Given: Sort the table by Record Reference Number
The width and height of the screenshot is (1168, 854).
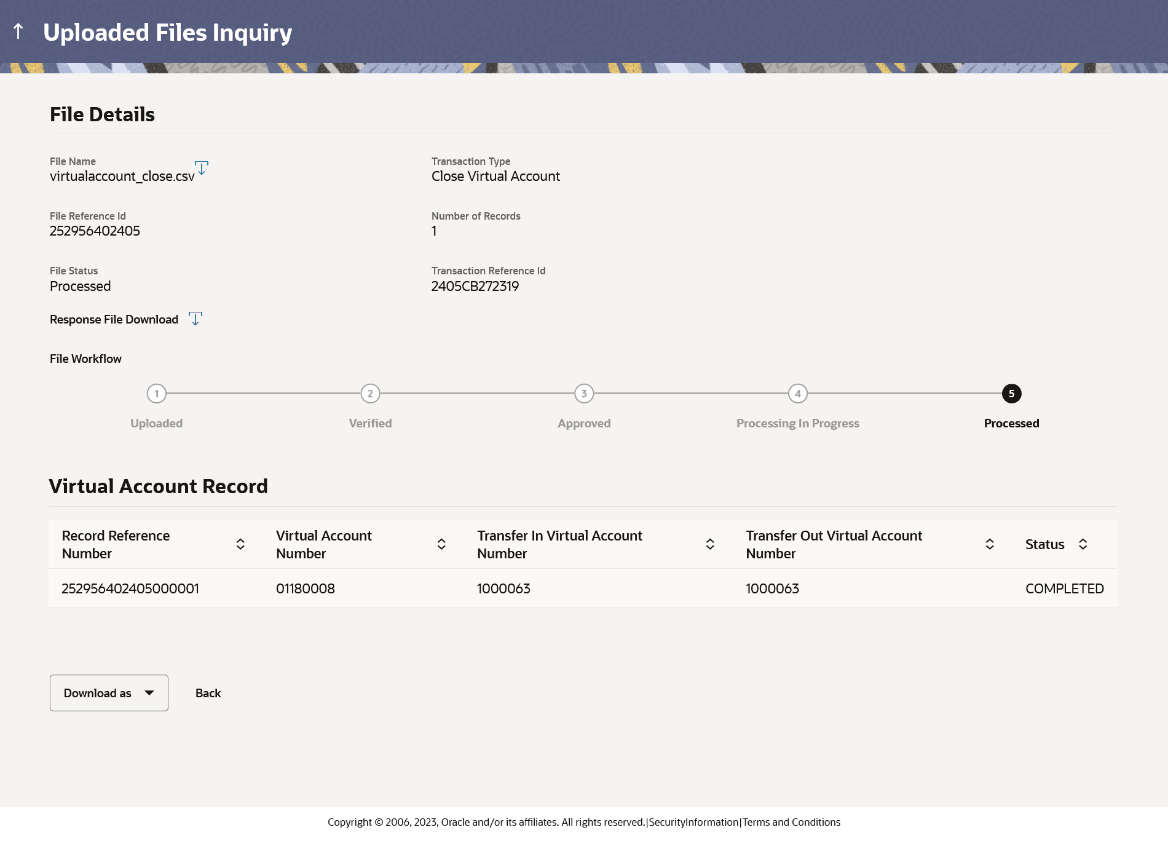Looking at the screenshot, I should point(240,544).
